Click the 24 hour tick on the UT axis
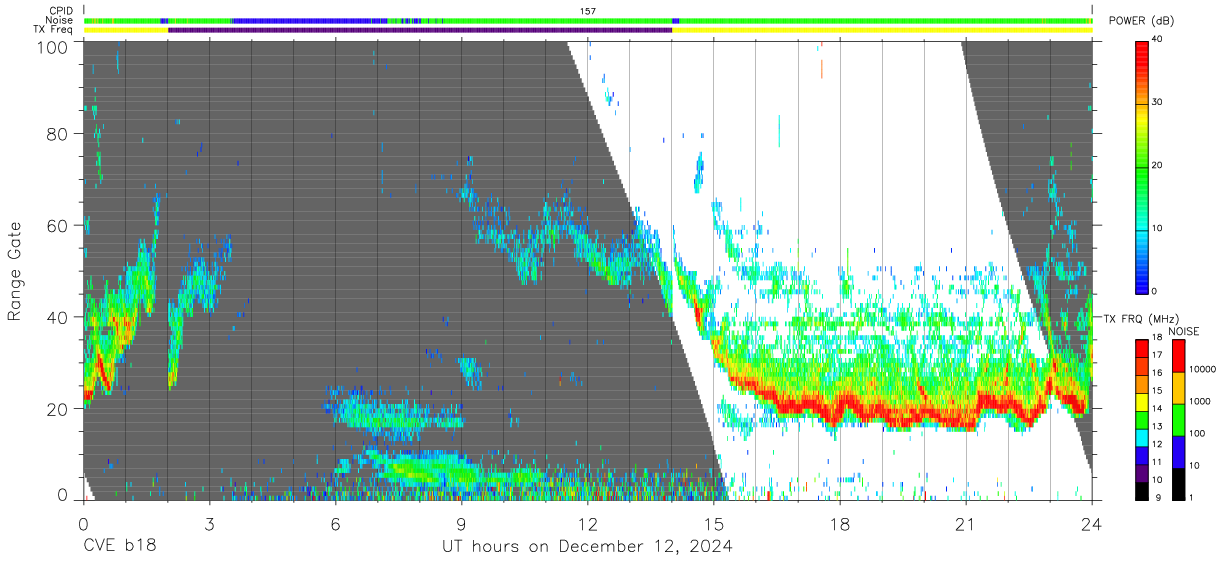Screen dimensions: 1228x567 coord(1091,522)
